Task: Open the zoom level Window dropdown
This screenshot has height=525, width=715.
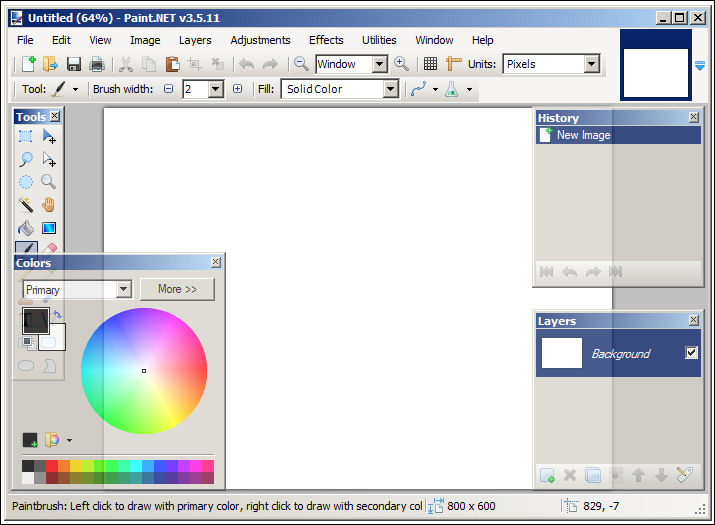Action: (x=379, y=64)
